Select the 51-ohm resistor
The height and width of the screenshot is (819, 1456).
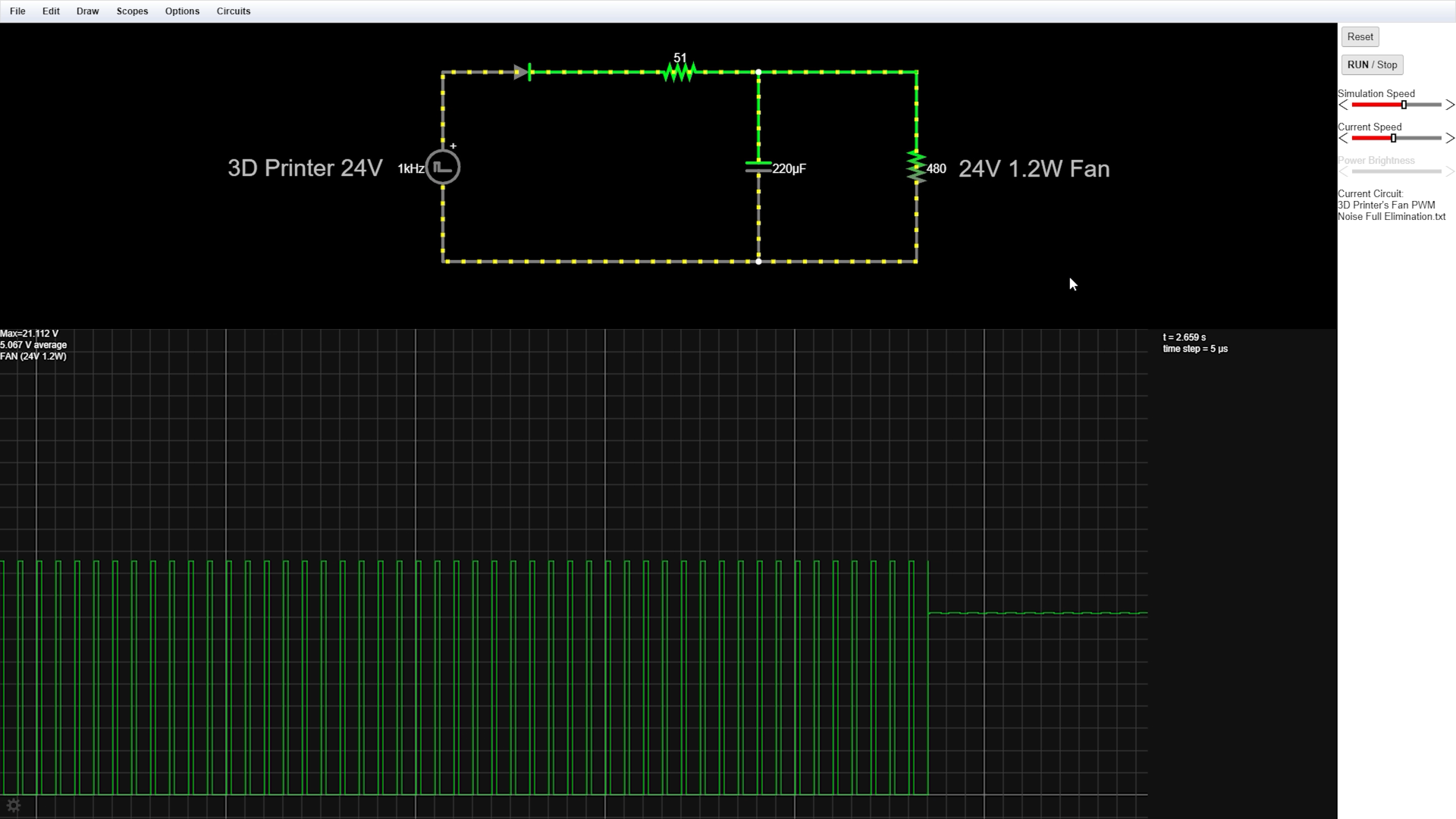pyautogui.click(x=679, y=72)
